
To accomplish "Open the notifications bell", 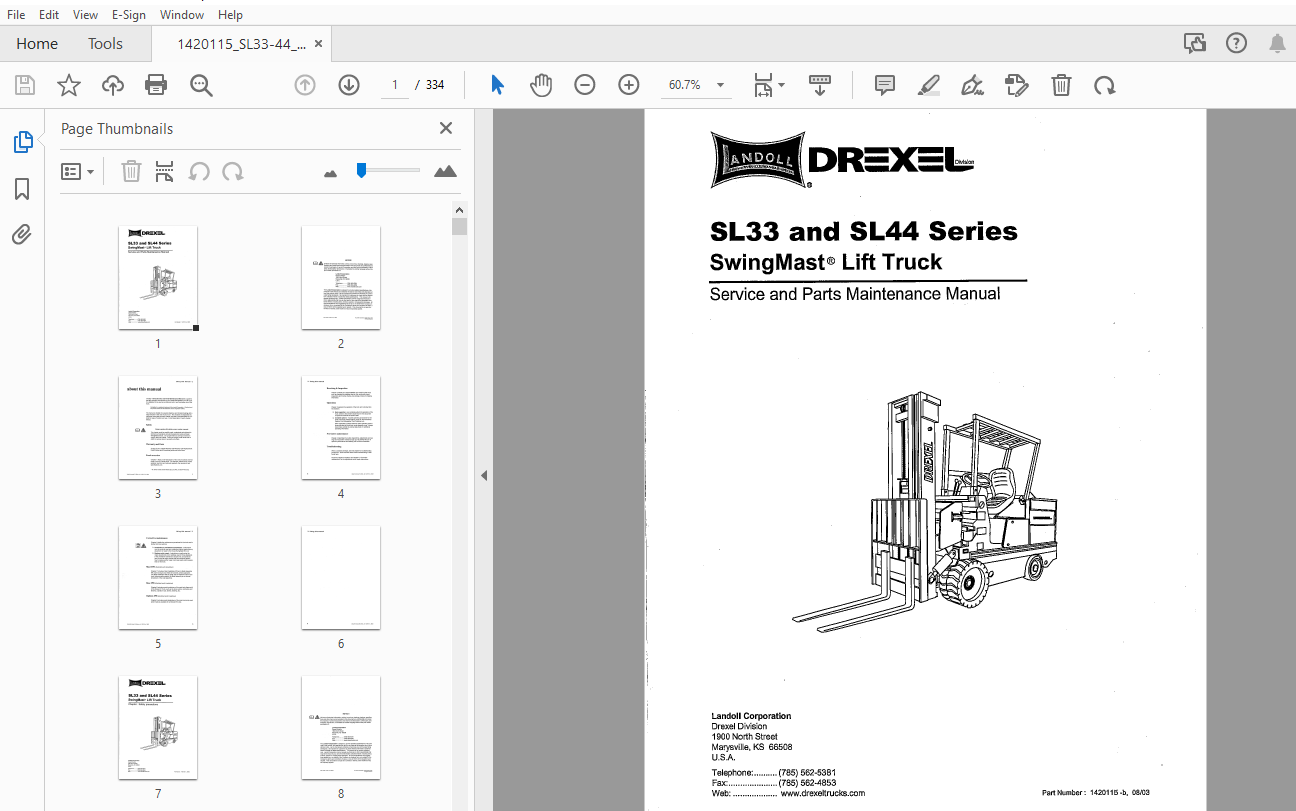I will point(1278,43).
